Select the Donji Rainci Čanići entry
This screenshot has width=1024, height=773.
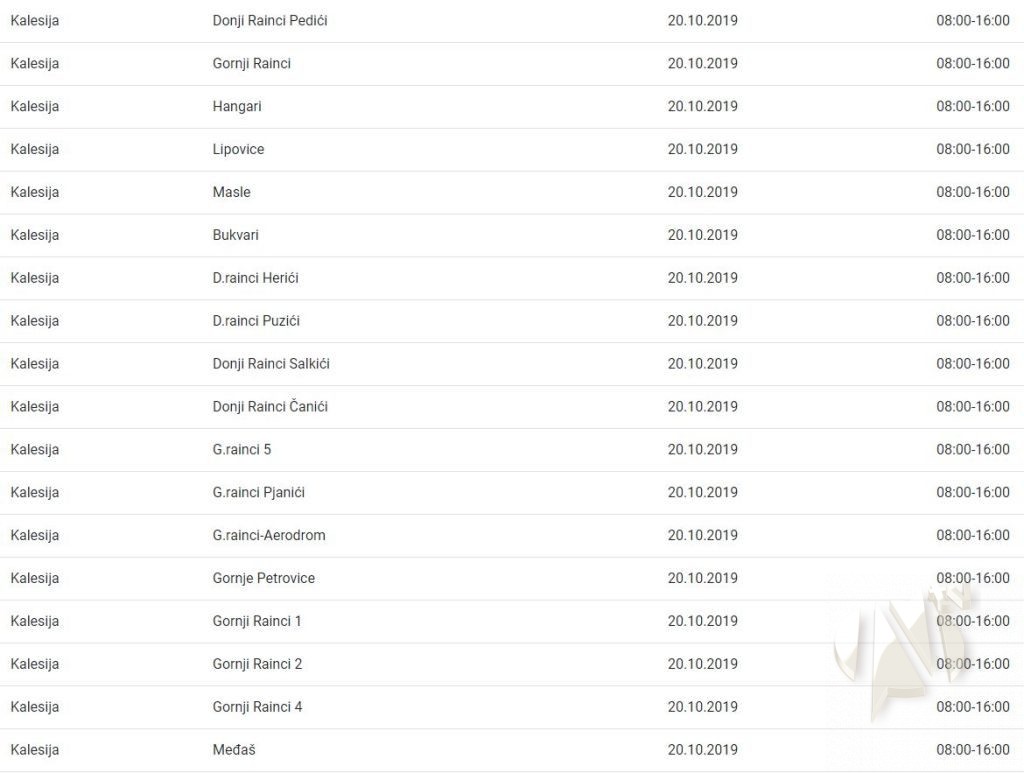270,407
